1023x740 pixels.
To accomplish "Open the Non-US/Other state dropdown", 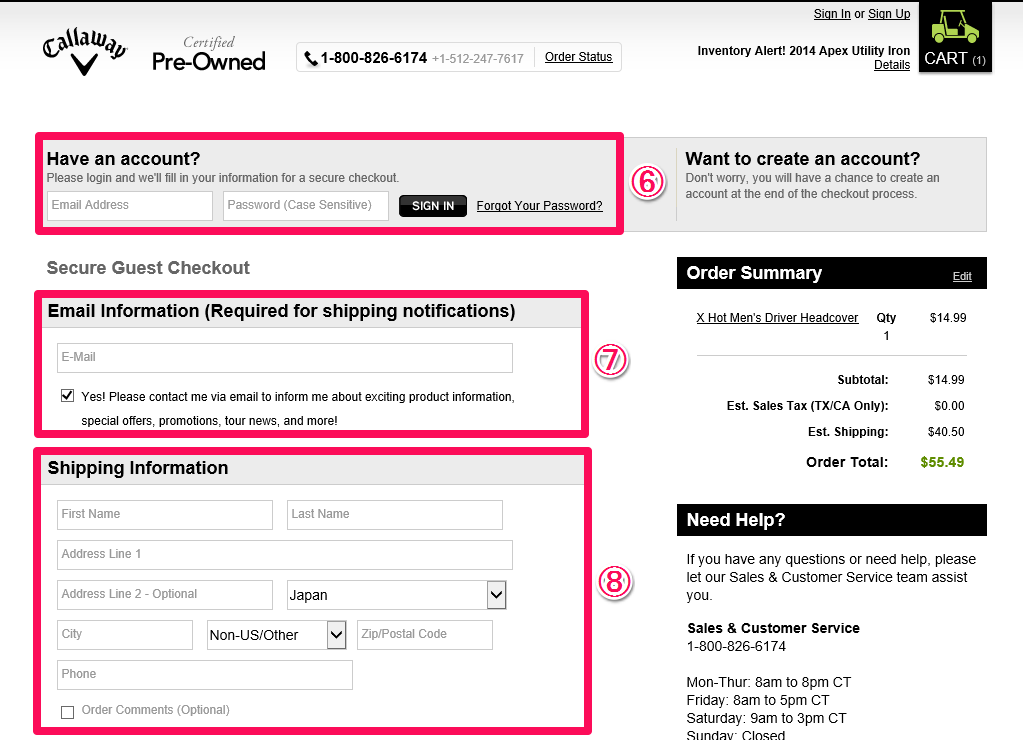I will pos(277,635).
